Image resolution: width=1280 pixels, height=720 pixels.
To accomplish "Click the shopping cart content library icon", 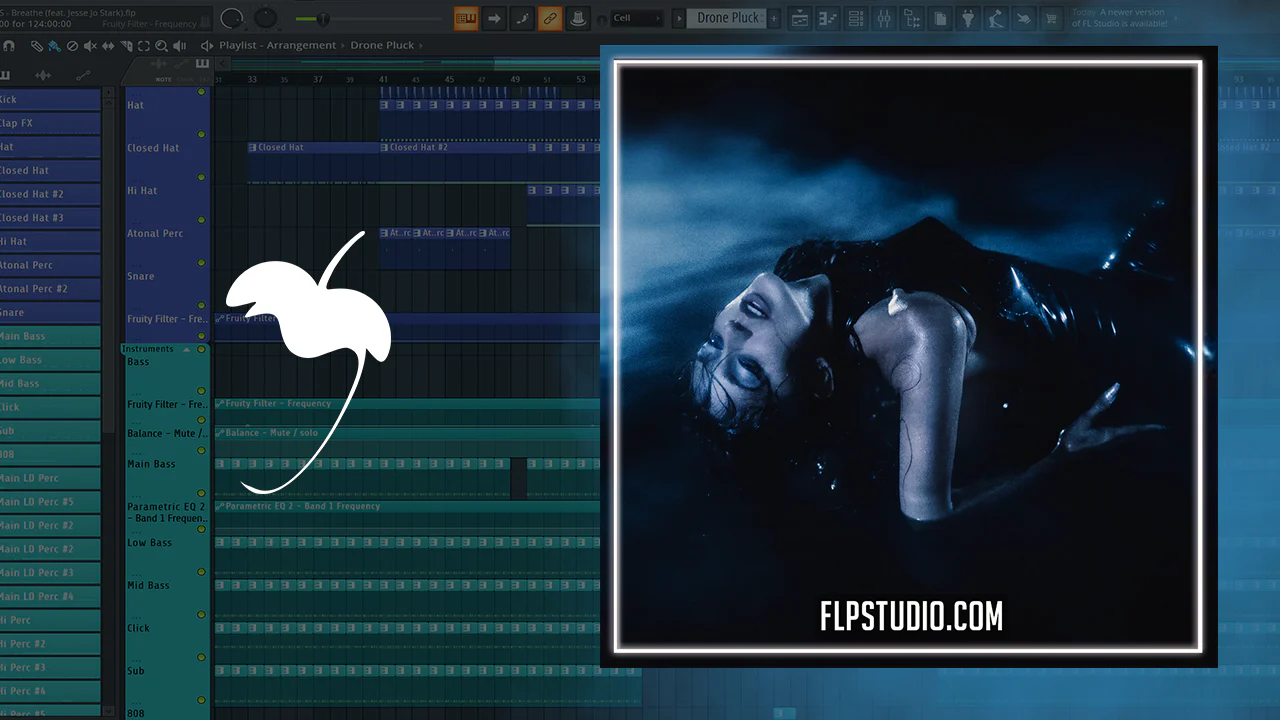I will coord(1052,18).
